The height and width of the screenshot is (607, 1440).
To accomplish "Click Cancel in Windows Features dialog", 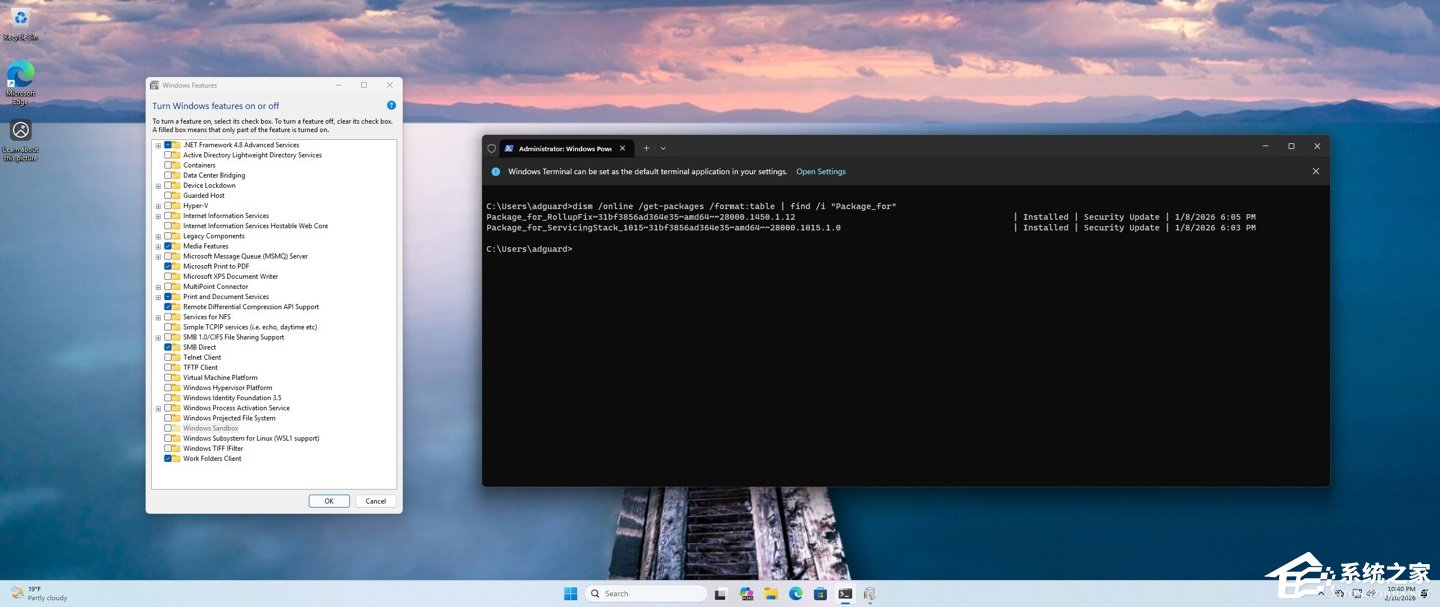I will [376, 501].
